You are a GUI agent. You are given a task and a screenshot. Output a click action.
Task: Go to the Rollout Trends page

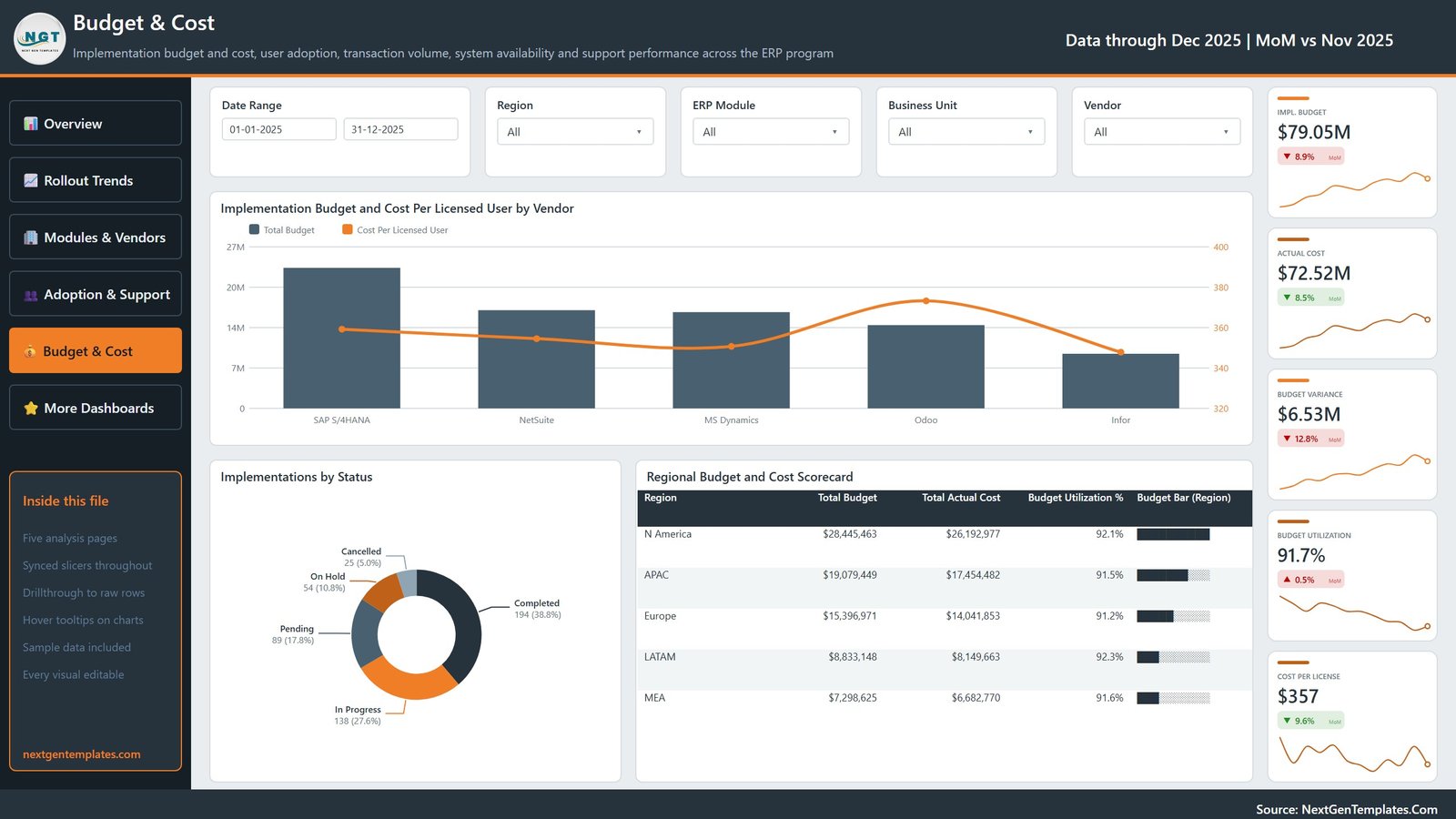pyautogui.click(x=96, y=180)
